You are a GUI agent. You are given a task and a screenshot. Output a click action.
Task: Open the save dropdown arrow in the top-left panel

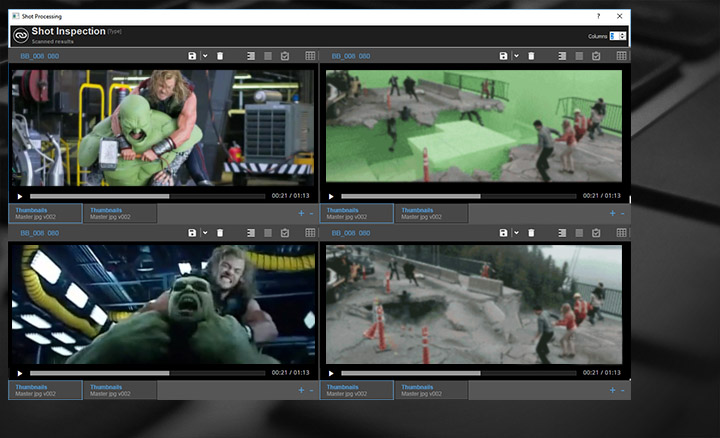[205, 56]
